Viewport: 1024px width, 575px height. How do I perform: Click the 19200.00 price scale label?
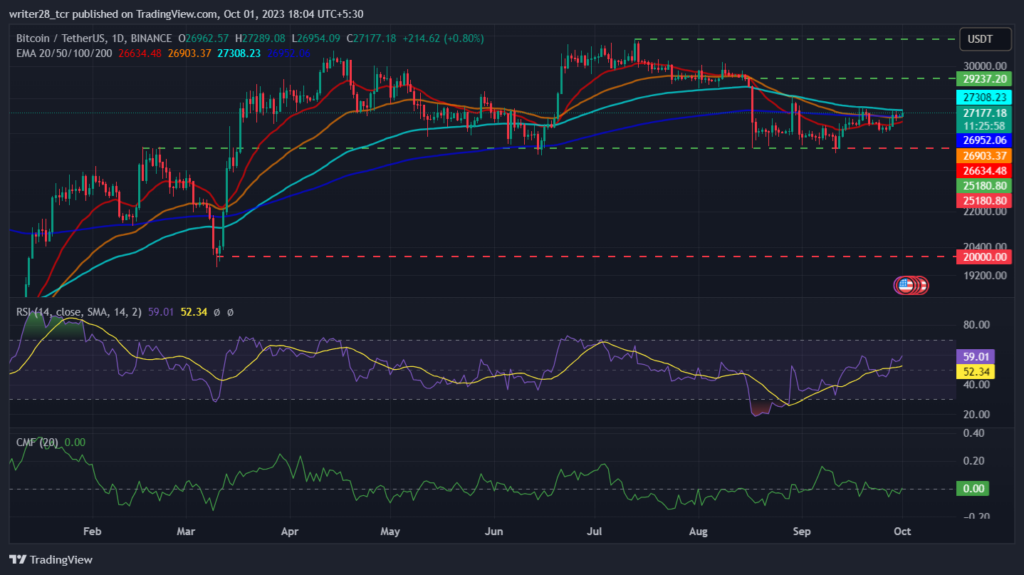pyautogui.click(x=985, y=276)
